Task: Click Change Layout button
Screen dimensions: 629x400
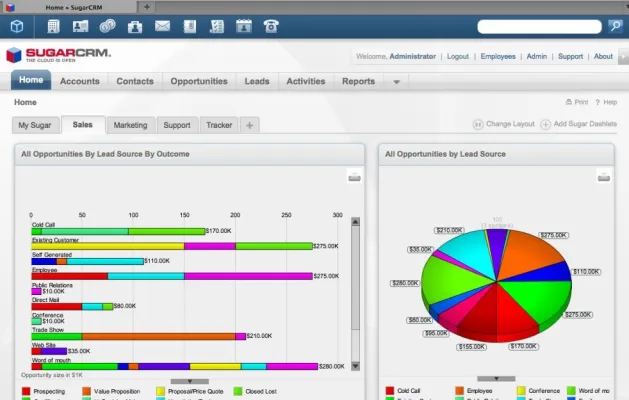Action: click(503, 124)
